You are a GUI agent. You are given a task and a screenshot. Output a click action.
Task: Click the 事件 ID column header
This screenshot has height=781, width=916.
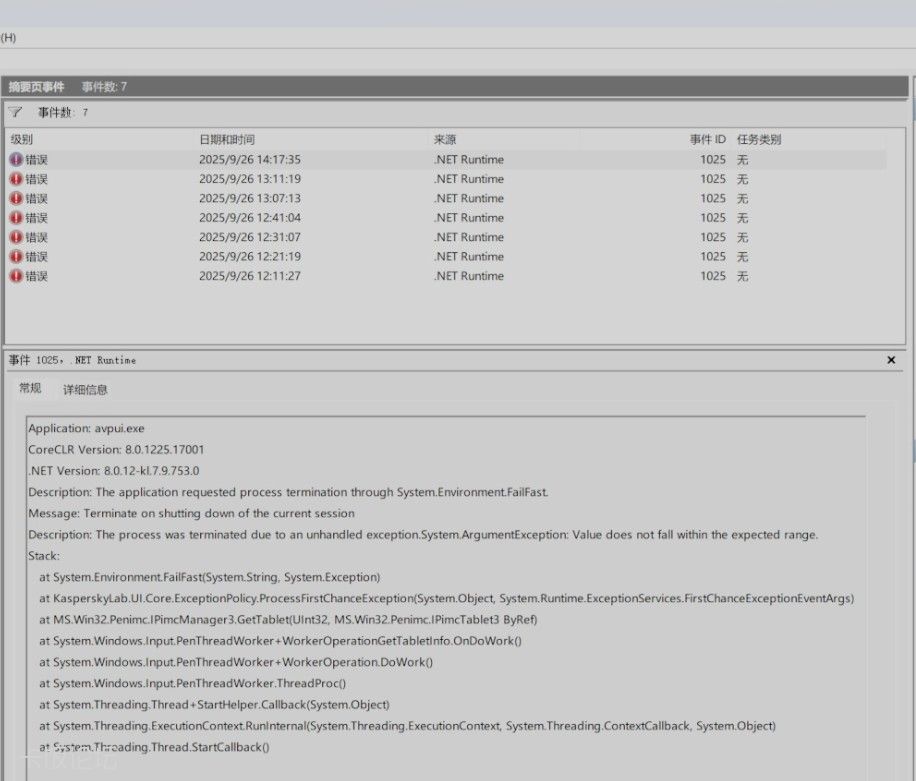click(707, 140)
